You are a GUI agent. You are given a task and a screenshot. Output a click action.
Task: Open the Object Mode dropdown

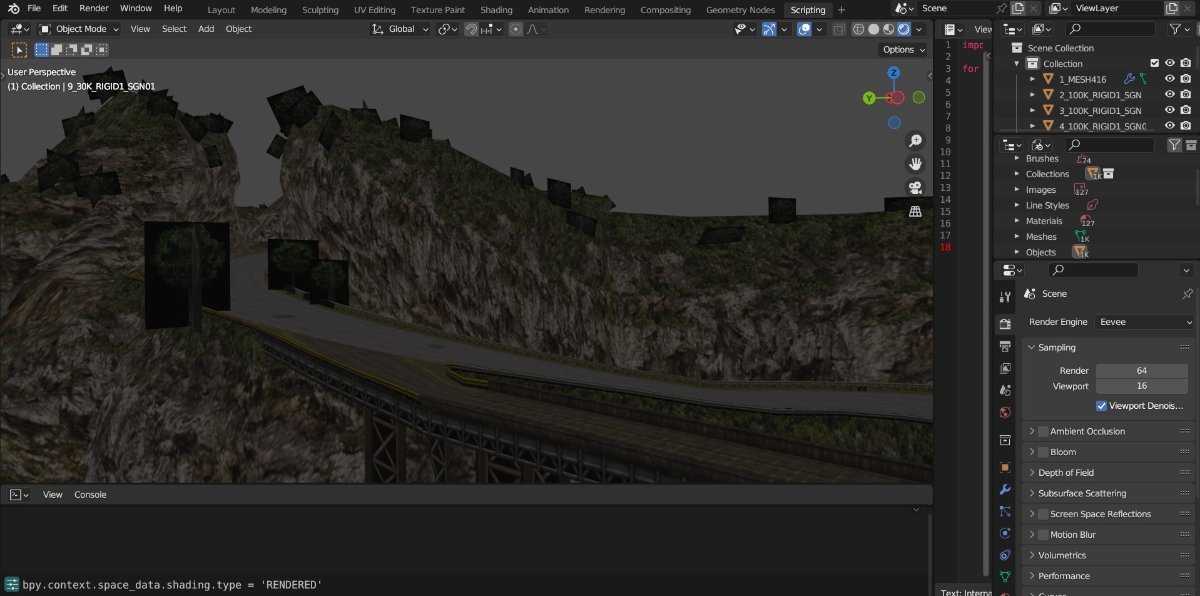(x=80, y=29)
